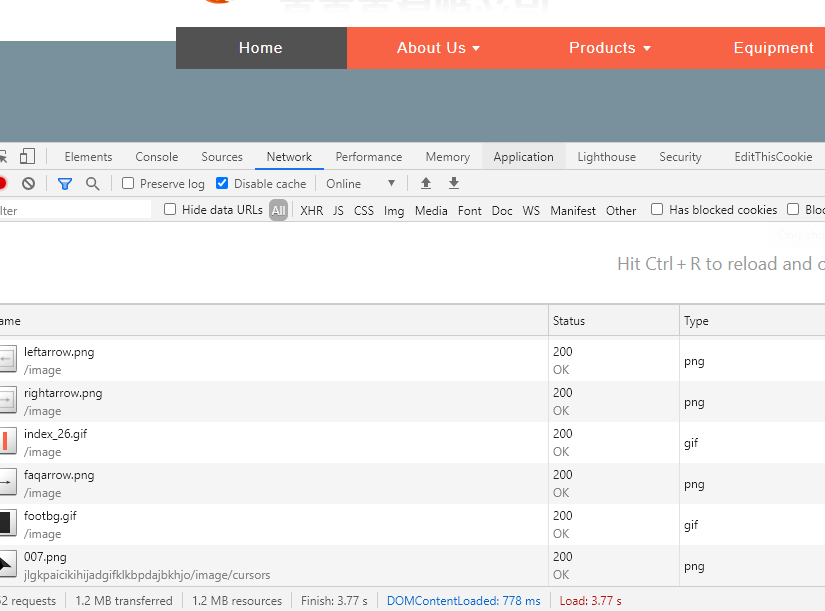Select the index_26.gif request row
Viewport: 825px width, 611px height.
(x=280, y=442)
